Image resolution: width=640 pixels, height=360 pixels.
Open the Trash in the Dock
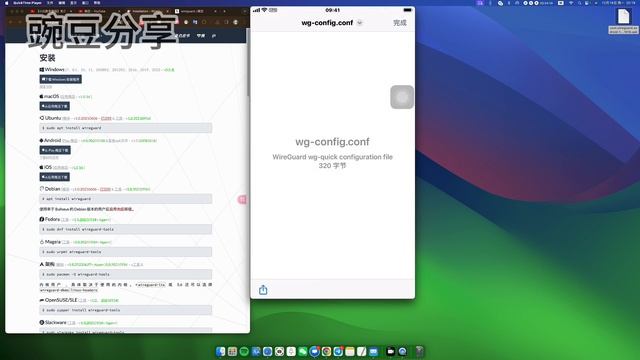[x=420, y=351]
